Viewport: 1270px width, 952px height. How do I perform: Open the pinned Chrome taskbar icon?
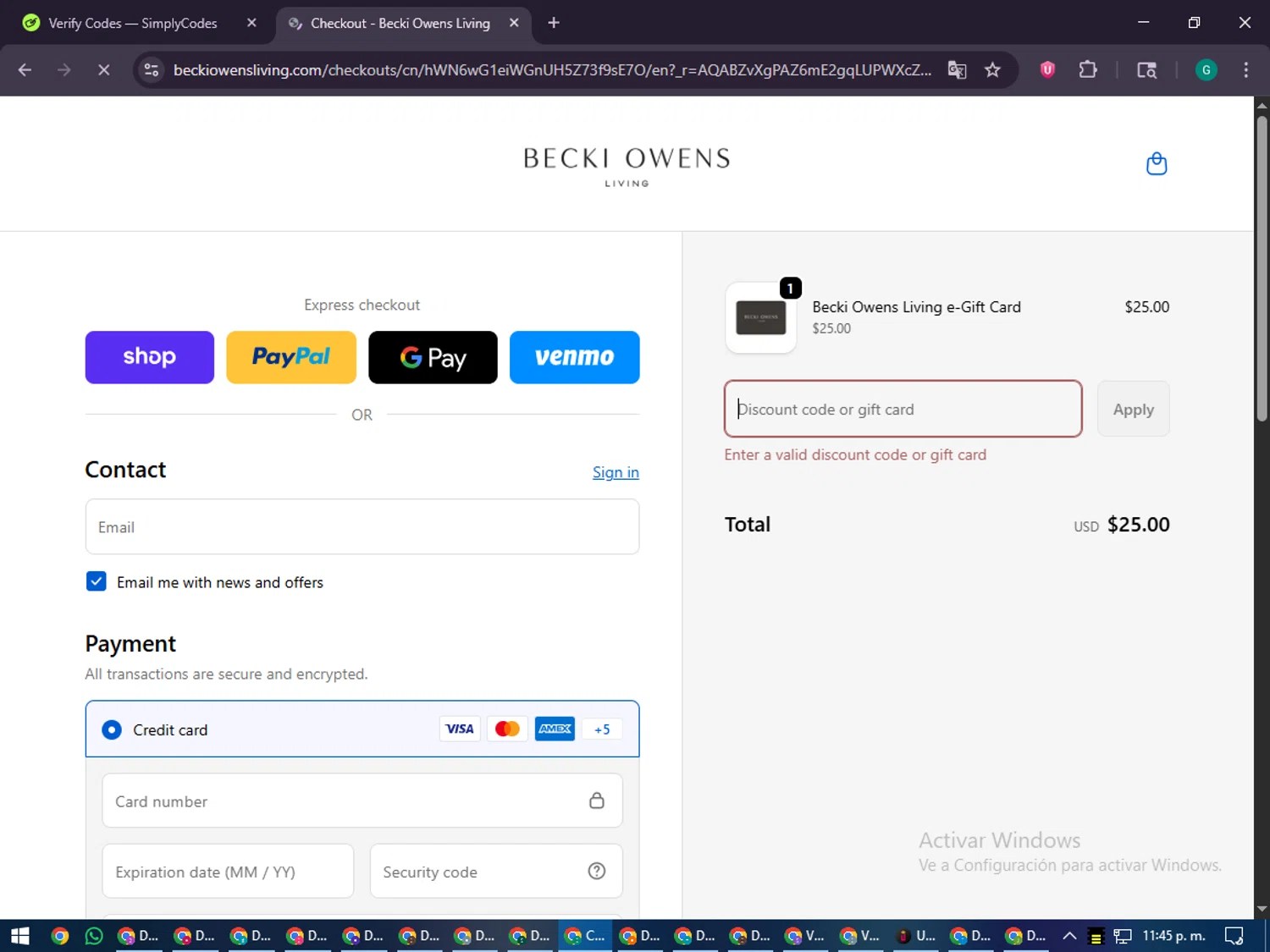[59, 936]
